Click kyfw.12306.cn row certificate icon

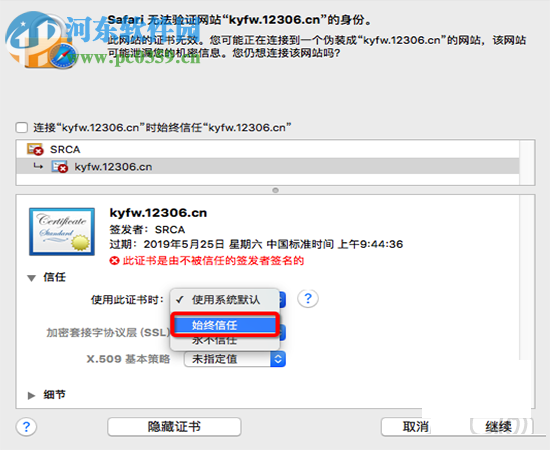pyautogui.click(x=60, y=167)
